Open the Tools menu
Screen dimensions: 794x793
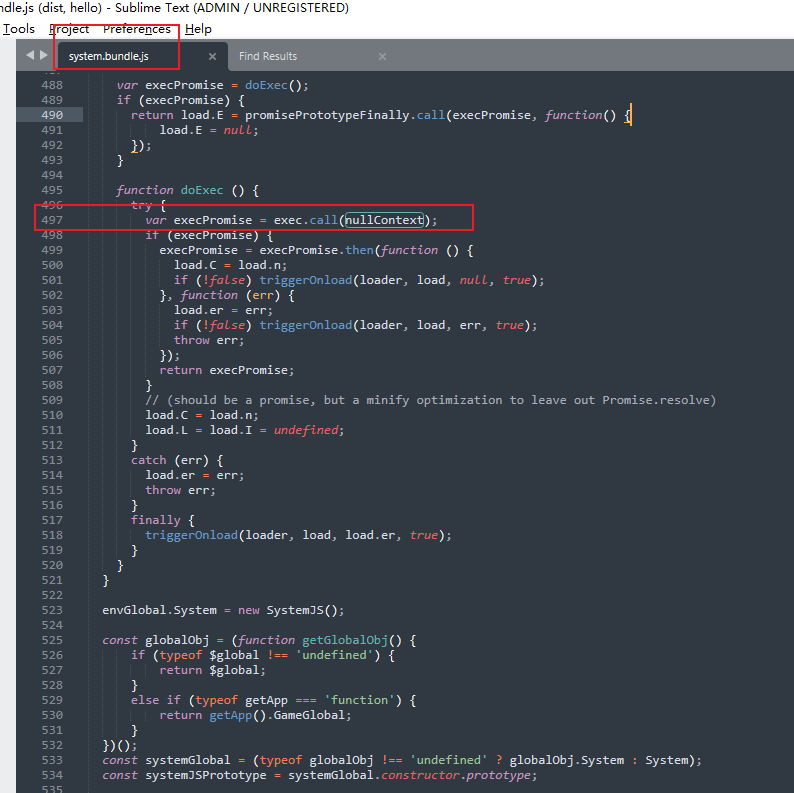(19, 29)
